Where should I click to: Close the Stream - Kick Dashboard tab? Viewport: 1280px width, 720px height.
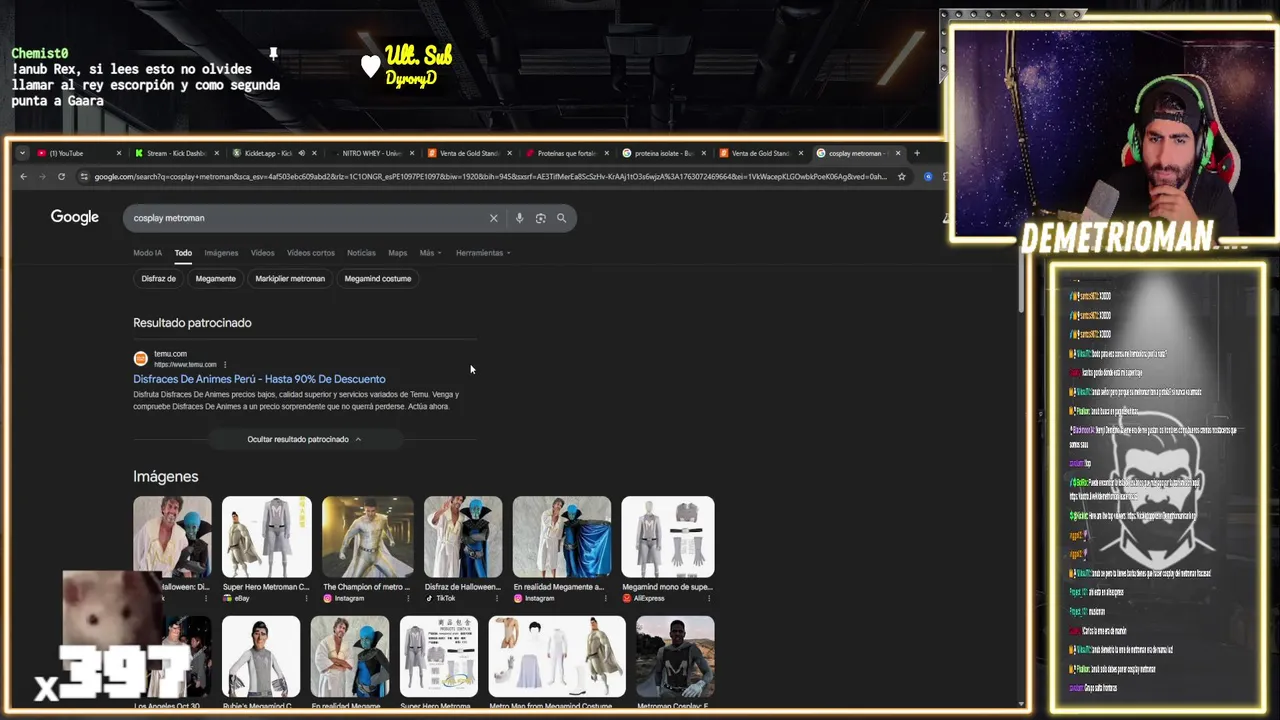(216, 153)
